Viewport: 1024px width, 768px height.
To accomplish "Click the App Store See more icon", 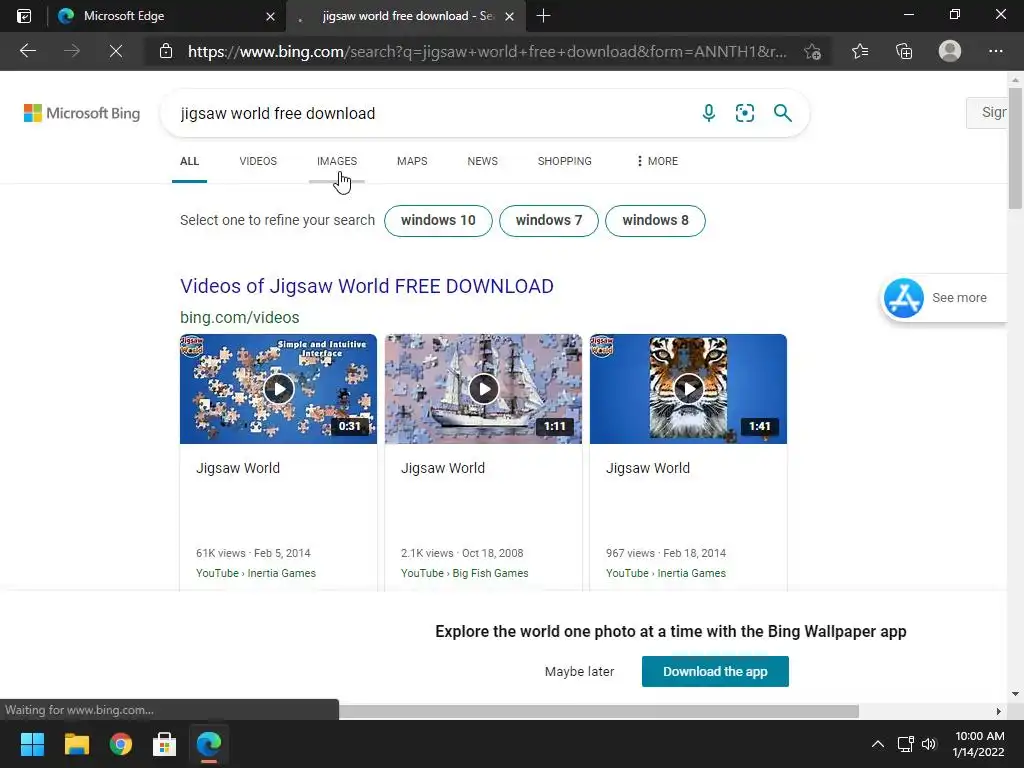I will pos(903,298).
